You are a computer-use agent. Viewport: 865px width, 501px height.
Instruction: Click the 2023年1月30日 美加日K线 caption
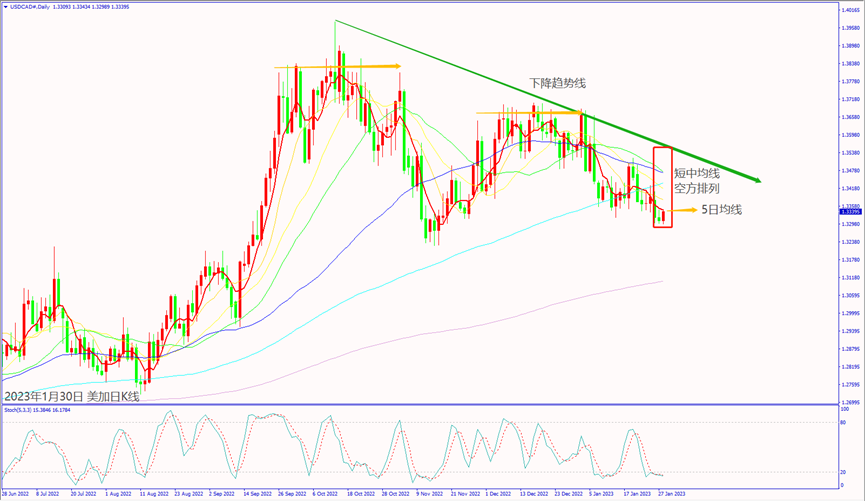click(x=72, y=396)
